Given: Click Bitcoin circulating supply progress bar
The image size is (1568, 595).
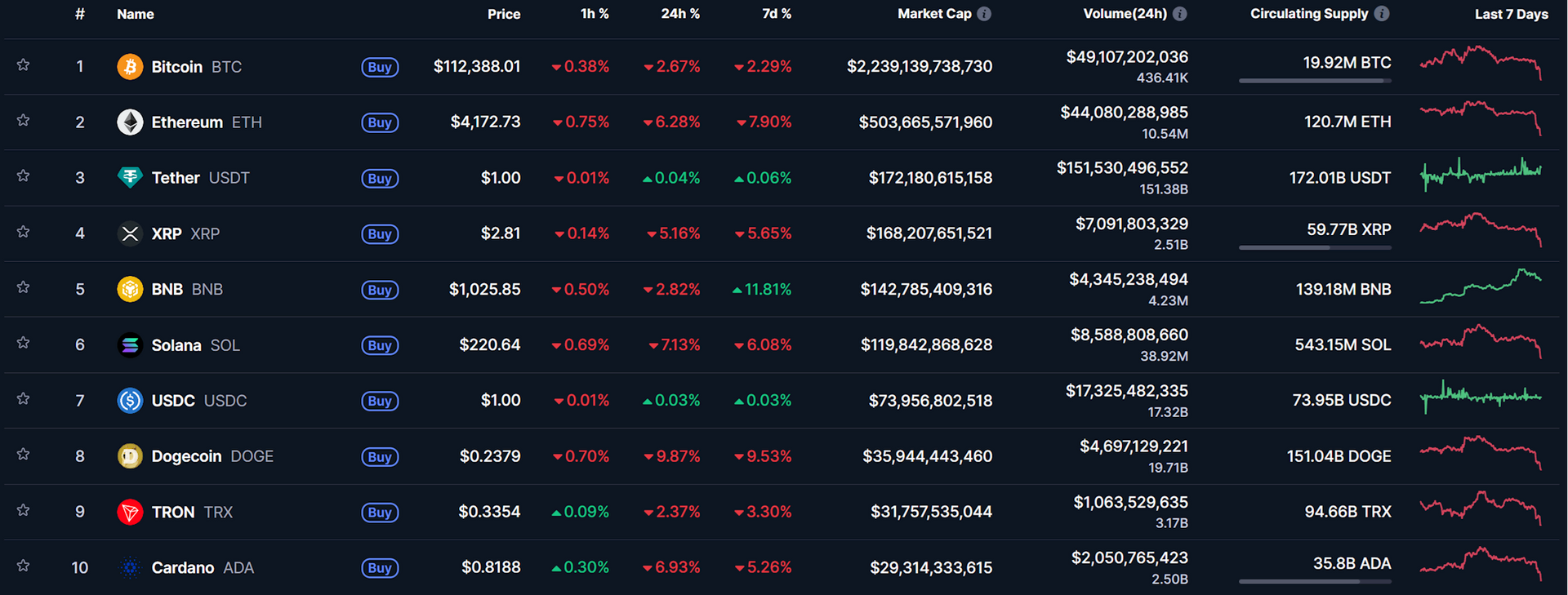Looking at the screenshot, I should point(1315,81).
